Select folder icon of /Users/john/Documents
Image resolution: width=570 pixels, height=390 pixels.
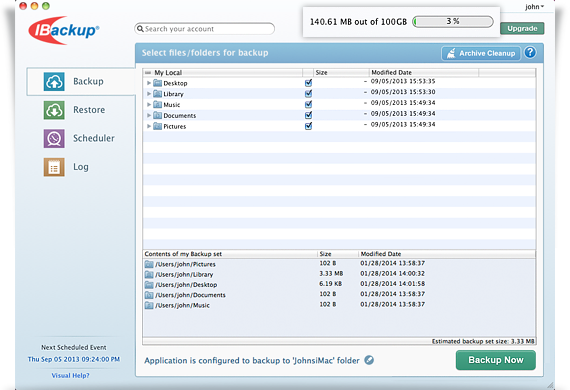149,295
